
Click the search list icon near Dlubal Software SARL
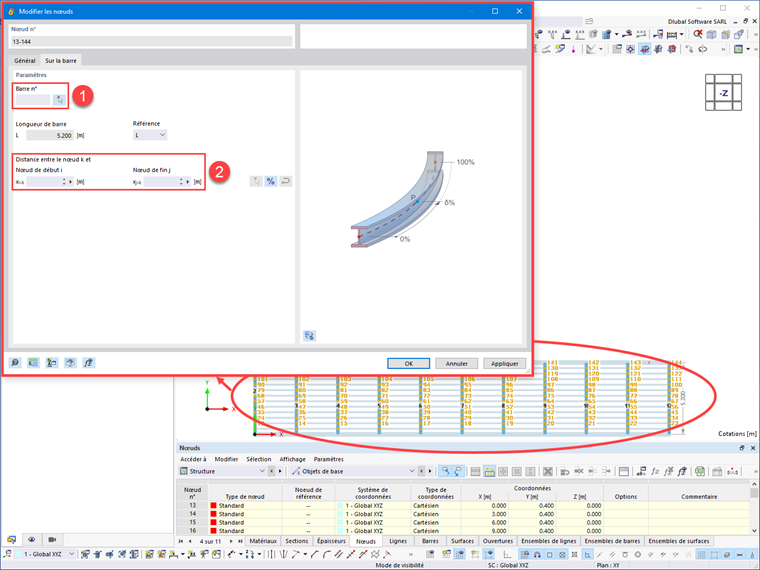click(x=589, y=21)
